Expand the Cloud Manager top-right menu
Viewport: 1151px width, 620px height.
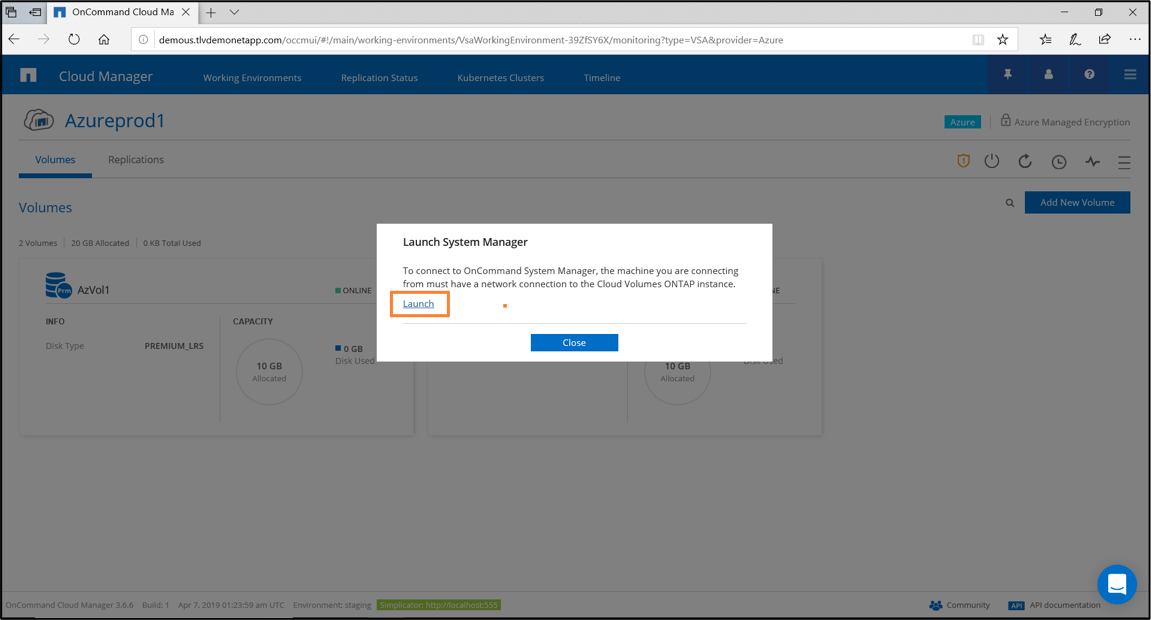point(1130,75)
